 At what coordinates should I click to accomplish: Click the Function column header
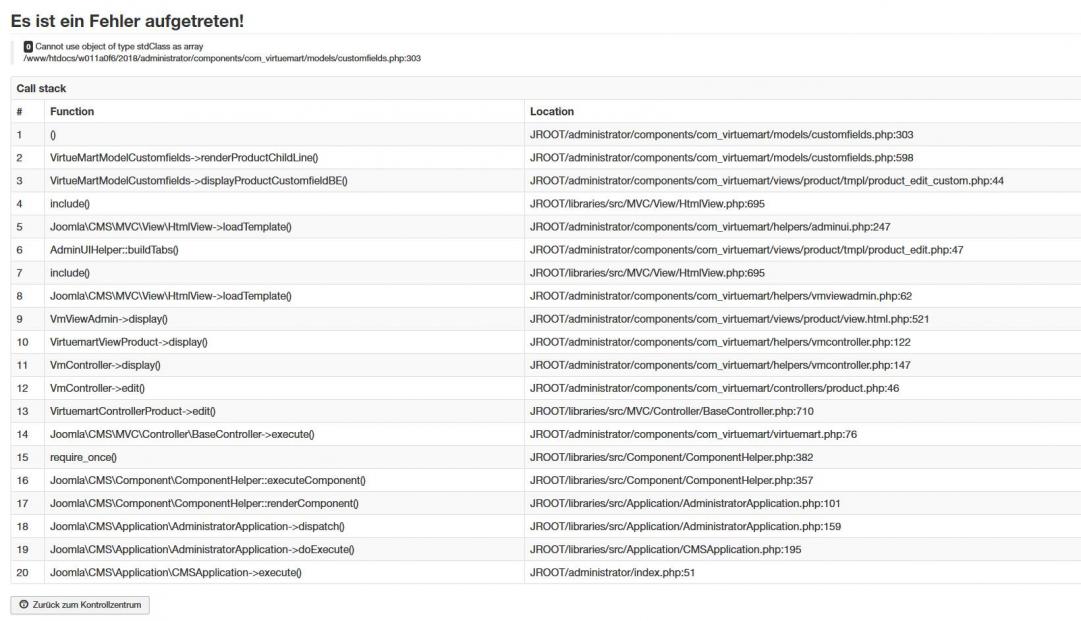pyautogui.click(x=72, y=111)
